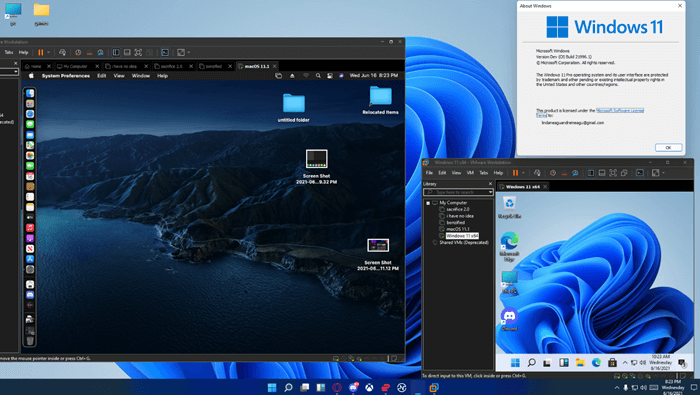Toggle thumbnail bar in Windows 11 VMware toolbar
The image size is (700, 395).
coord(602,173)
